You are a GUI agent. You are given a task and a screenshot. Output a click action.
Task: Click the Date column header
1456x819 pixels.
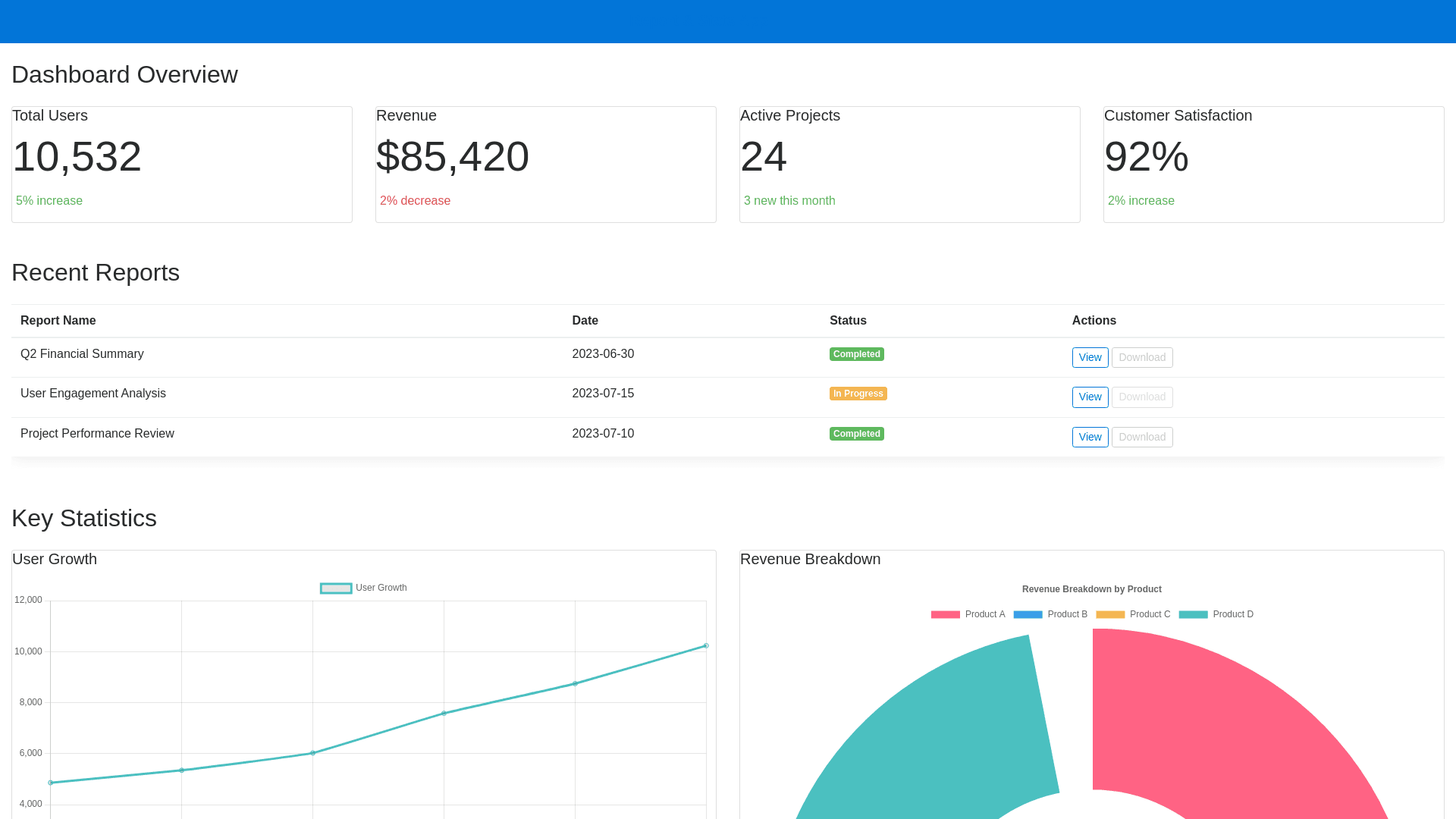point(585,321)
